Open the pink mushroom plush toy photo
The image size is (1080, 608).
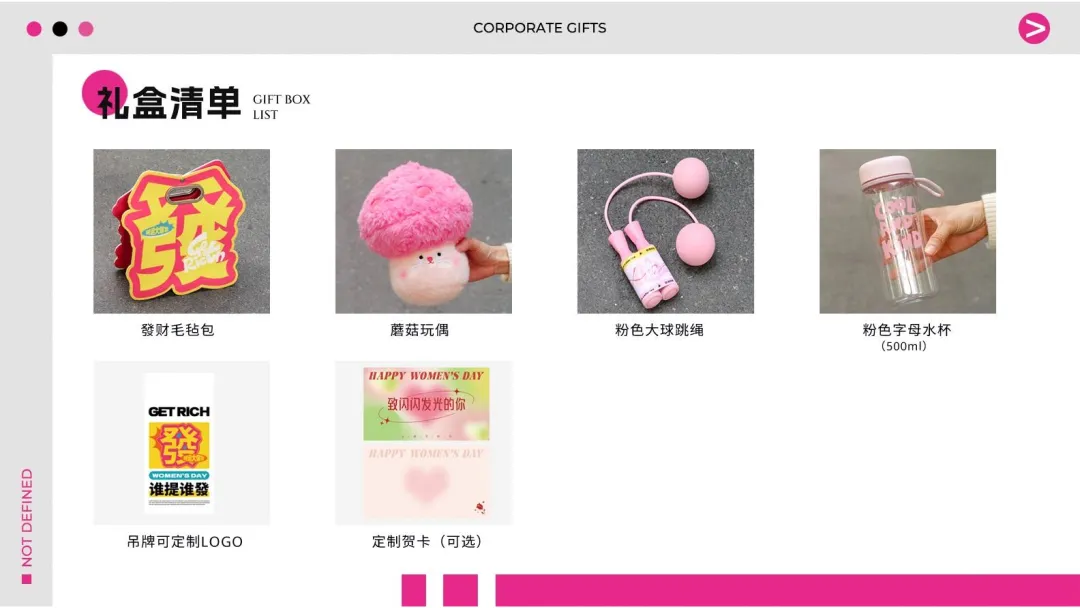424,231
